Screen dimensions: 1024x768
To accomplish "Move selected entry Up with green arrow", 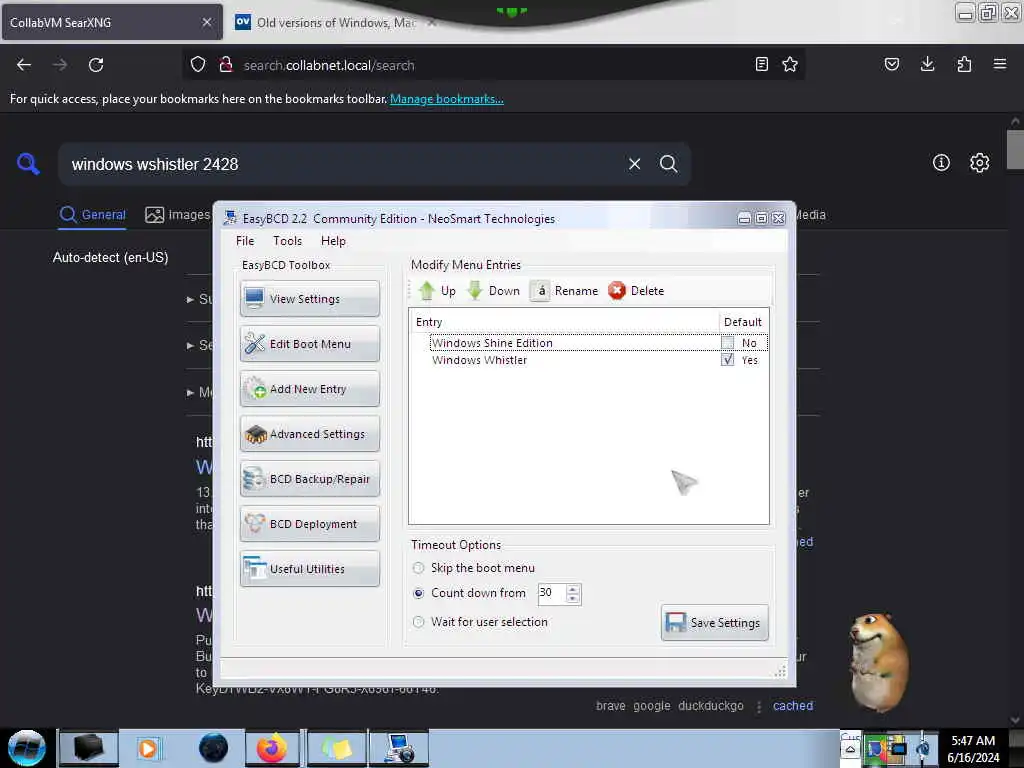I will pos(436,291).
